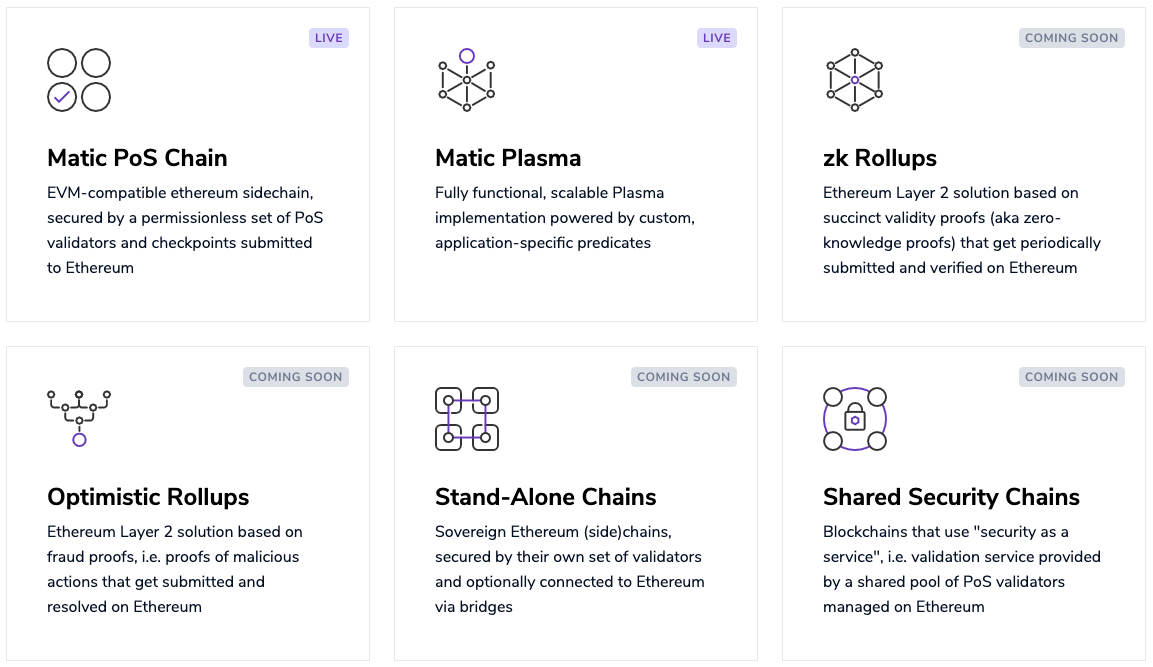Click the Matic Plasma network icon
This screenshot has width=1153, height=667.
pyautogui.click(x=467, y=79)
